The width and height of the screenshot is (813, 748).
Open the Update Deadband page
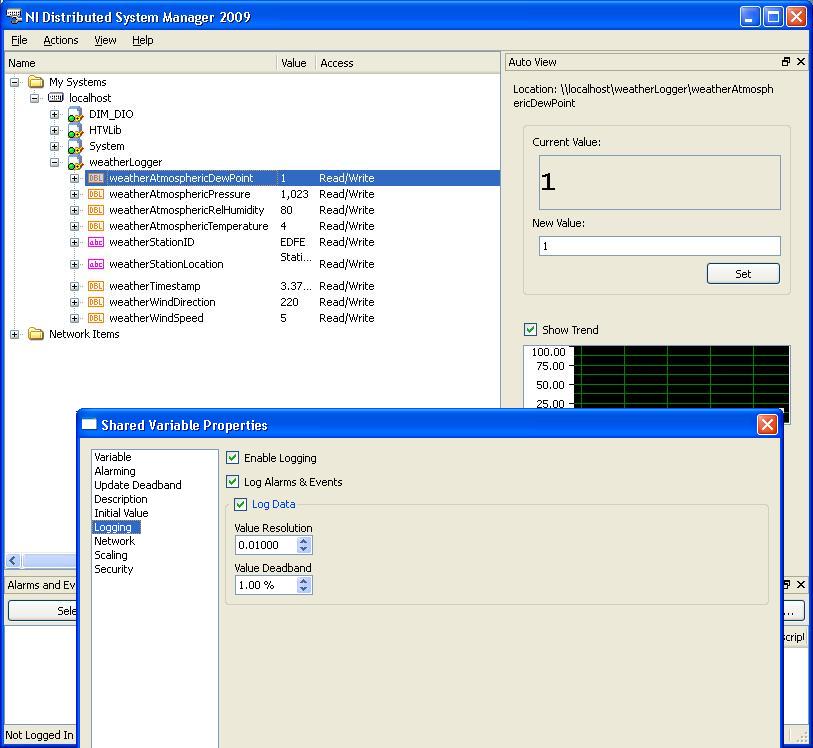click(x=137, y=485)
